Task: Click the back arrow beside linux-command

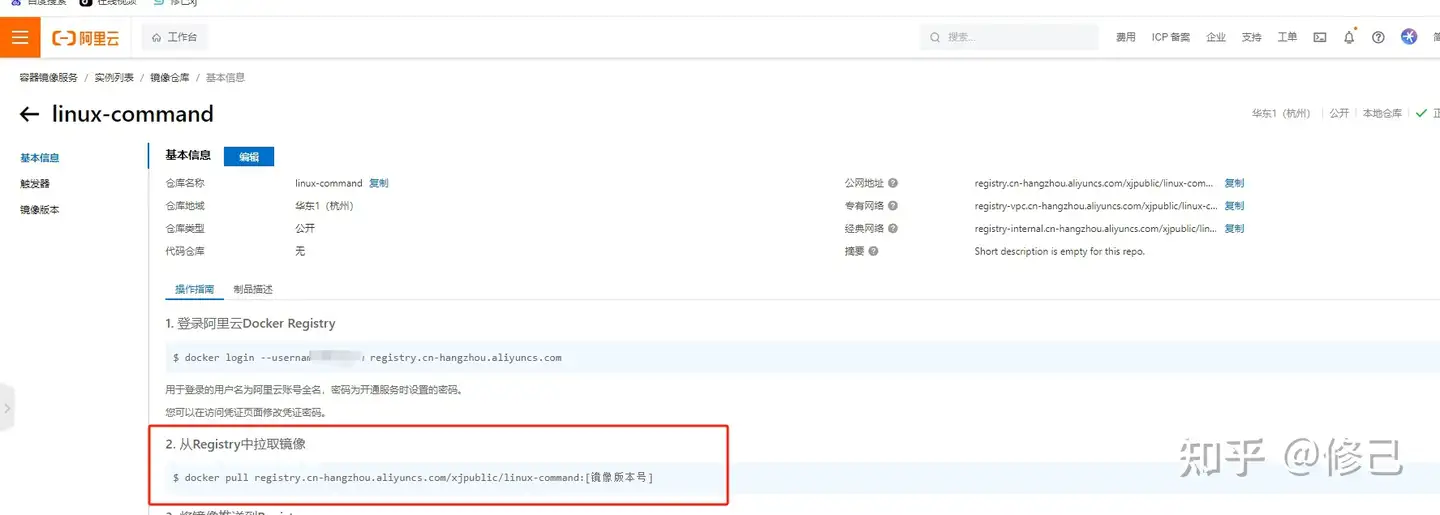Action: click(30, 114)
